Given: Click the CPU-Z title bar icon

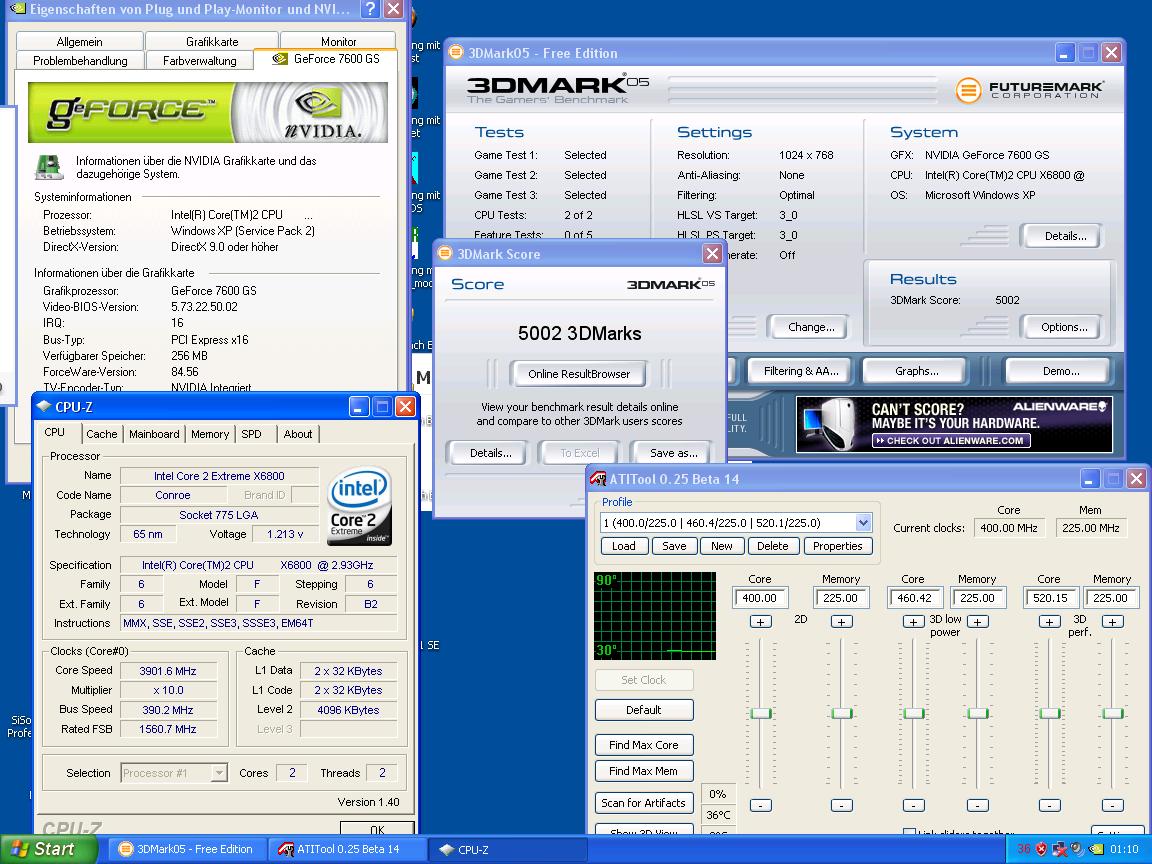Looking at the screenshot, I should click(x=44, y=406).
